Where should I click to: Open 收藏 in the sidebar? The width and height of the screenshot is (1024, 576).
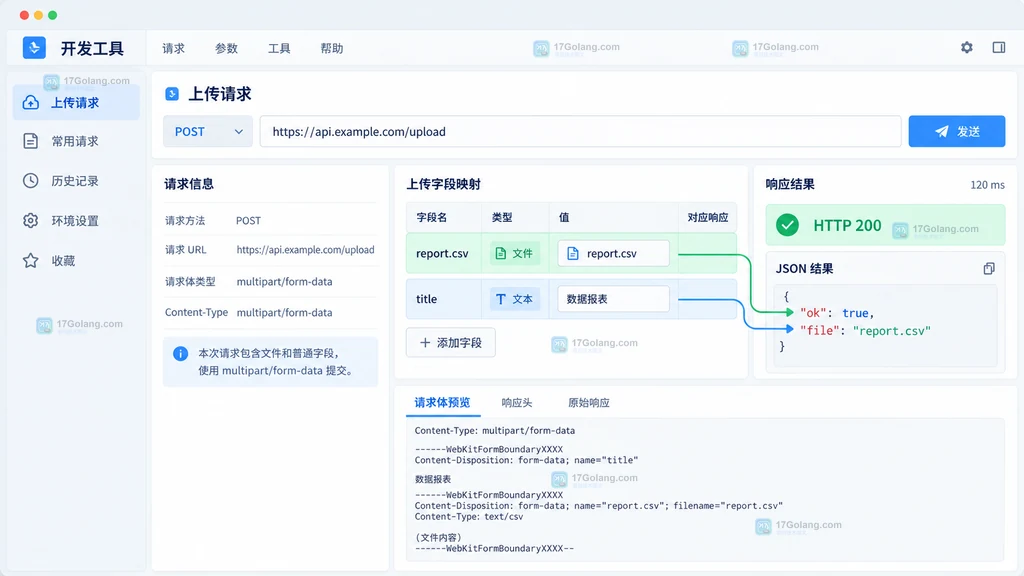click(76, 261)
